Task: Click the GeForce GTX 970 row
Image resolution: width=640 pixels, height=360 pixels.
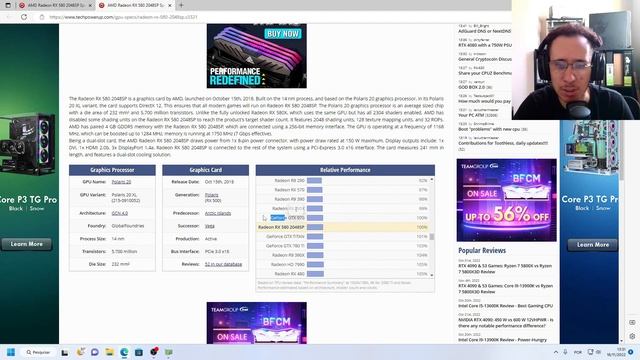Action: (x=342, y=218)
